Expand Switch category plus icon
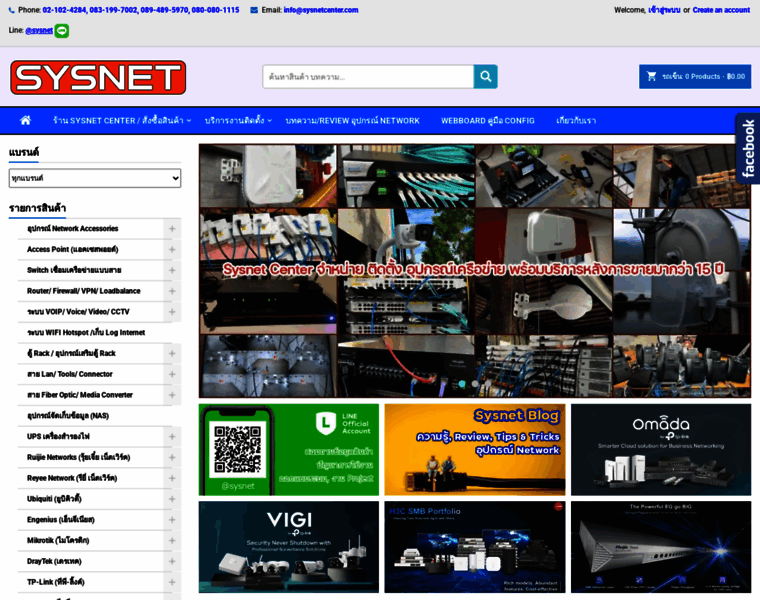760x600 pixels. coord(172,270)
